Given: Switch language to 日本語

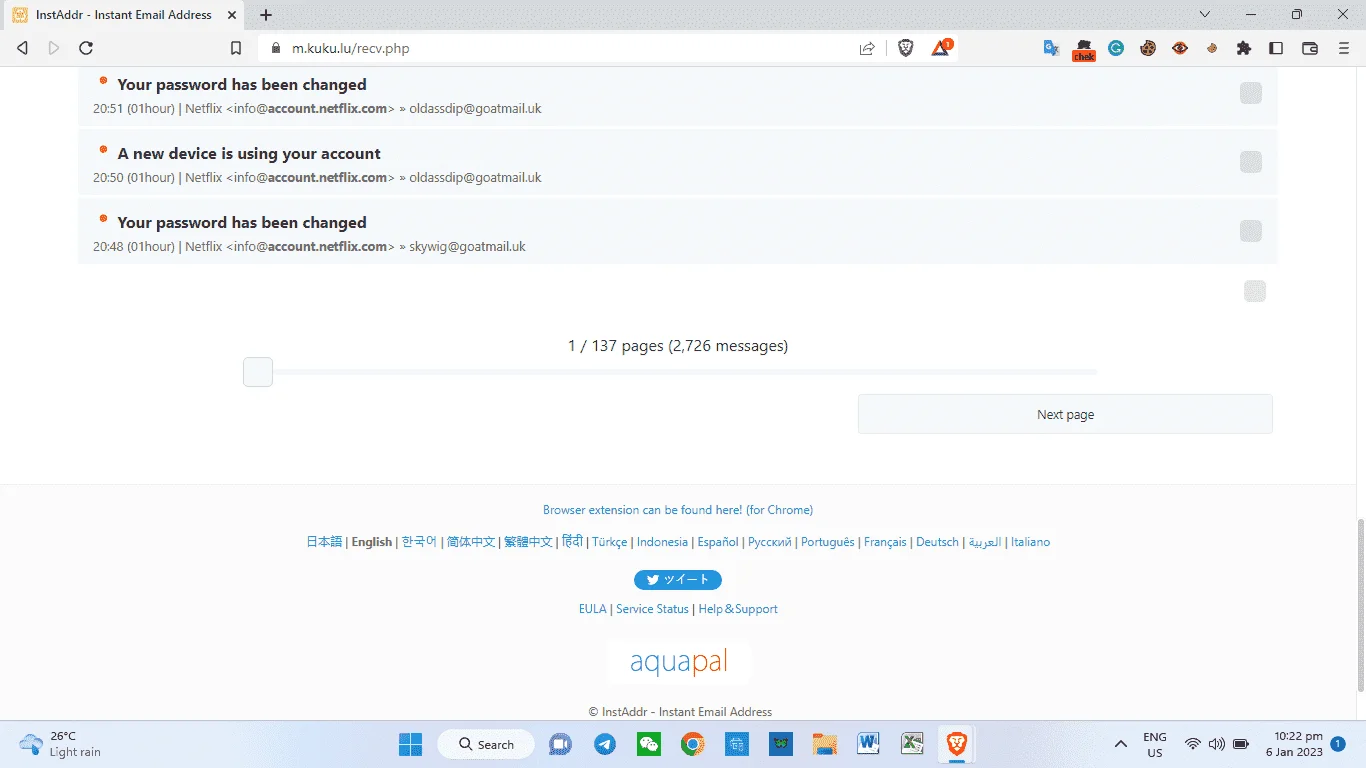Looking at the screenshot, I should [324, 542].
